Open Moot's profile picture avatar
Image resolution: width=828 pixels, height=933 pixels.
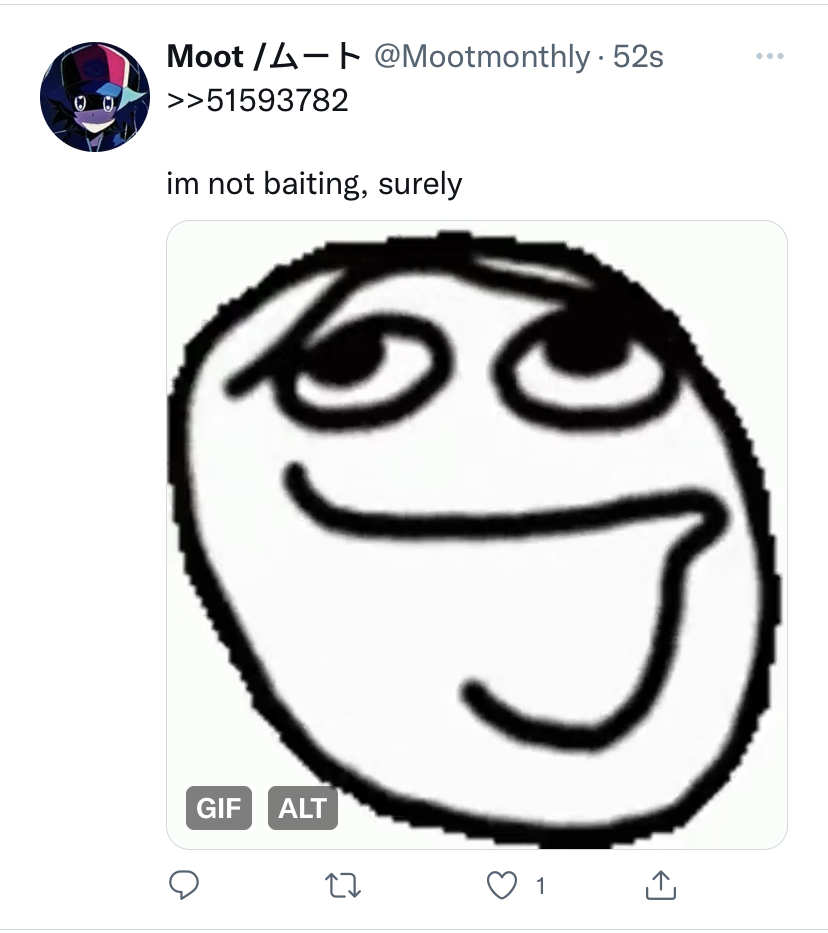95,96
